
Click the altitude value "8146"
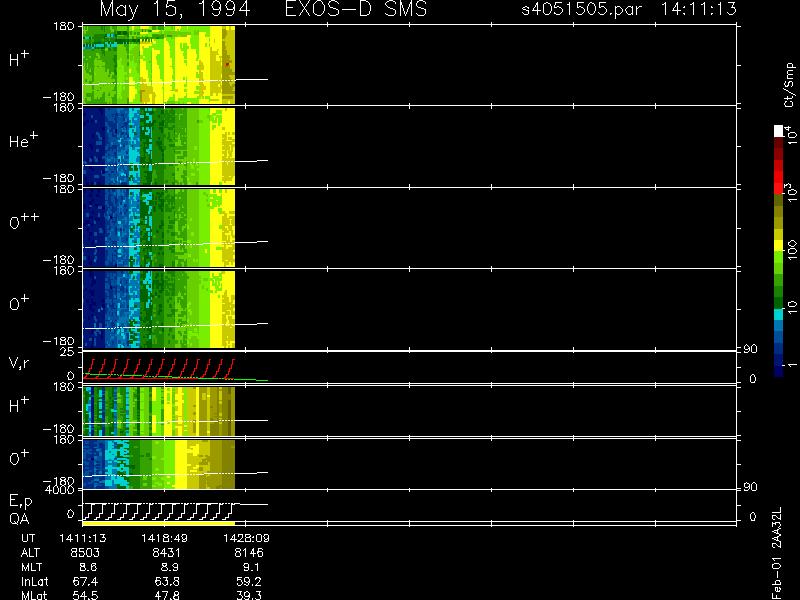coord(248,553)
